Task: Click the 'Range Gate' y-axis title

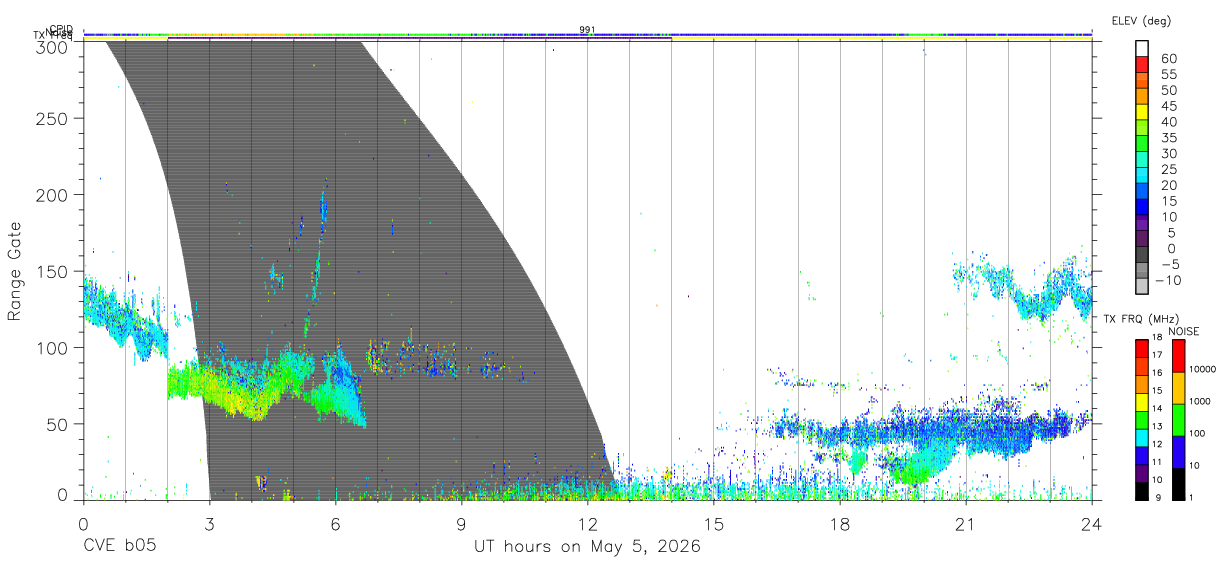Action: click(15, 271)
